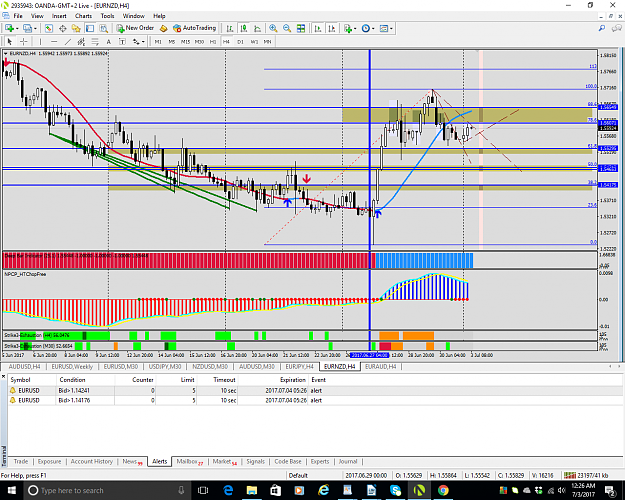The image size is (625, 500).
Task: Click the Type here to search box
Action: tap(107, 490)
